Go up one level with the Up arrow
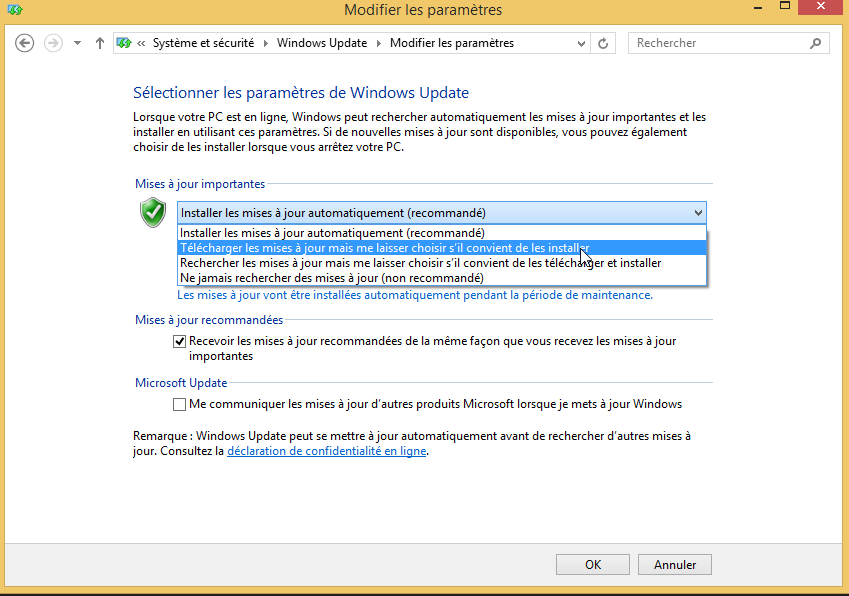 click(100, 43)
